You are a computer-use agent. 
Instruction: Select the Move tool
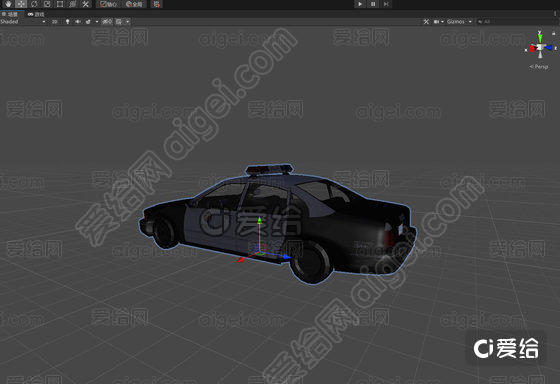tap(21, 4)
